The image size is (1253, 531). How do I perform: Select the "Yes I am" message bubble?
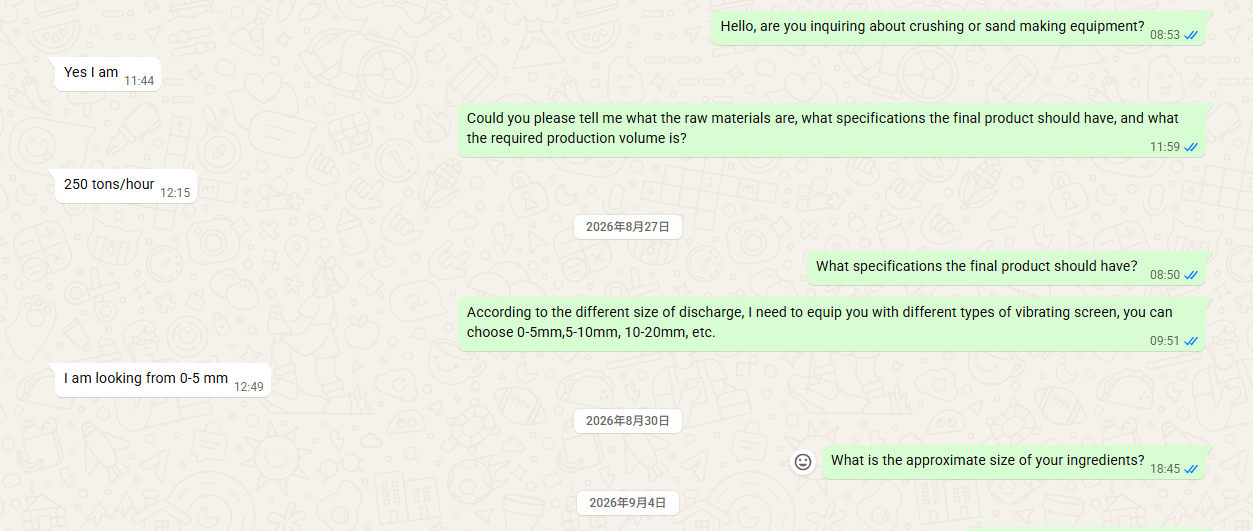pos(107,74)
